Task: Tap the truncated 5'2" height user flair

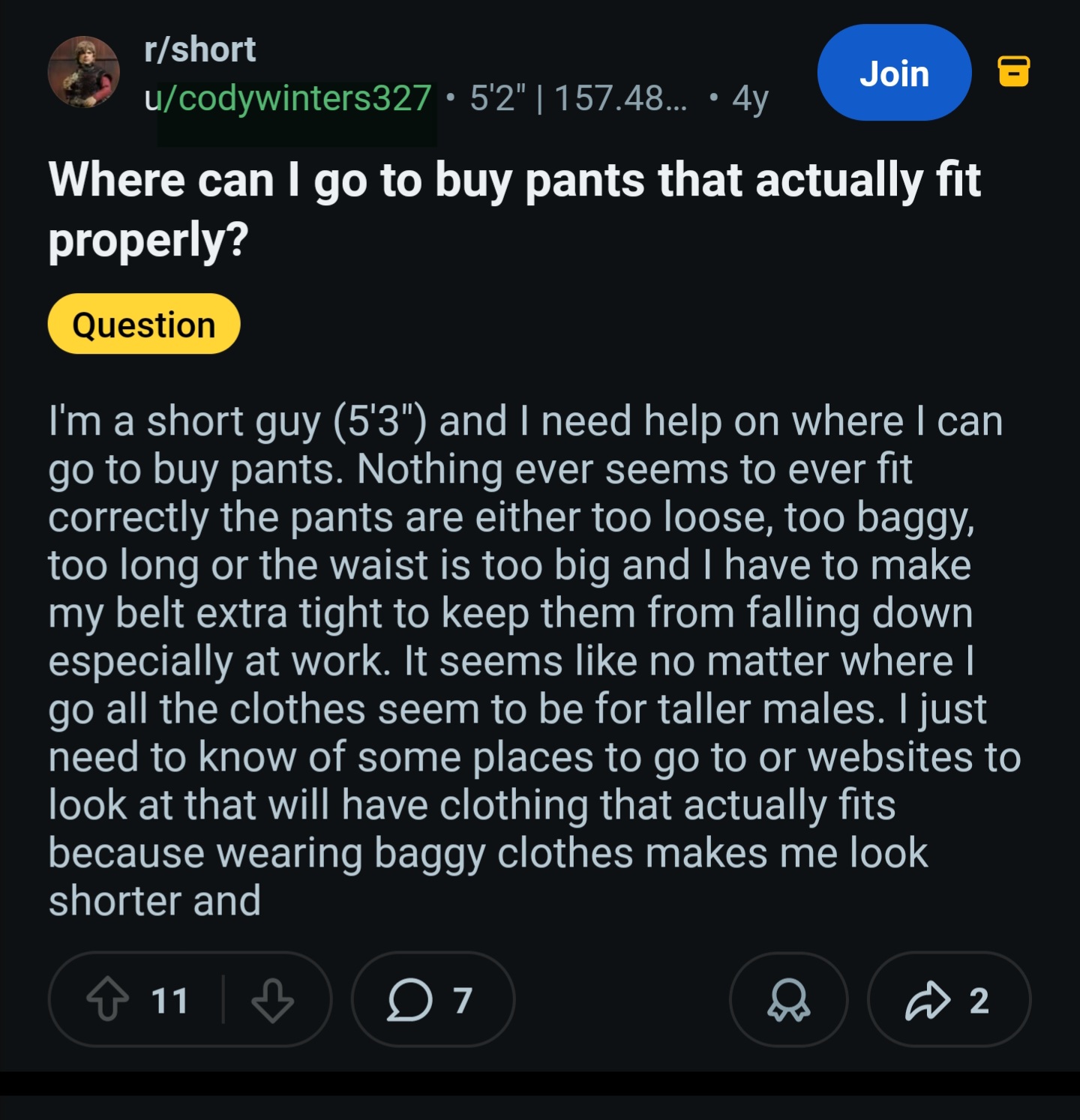Action: [577, 98]
